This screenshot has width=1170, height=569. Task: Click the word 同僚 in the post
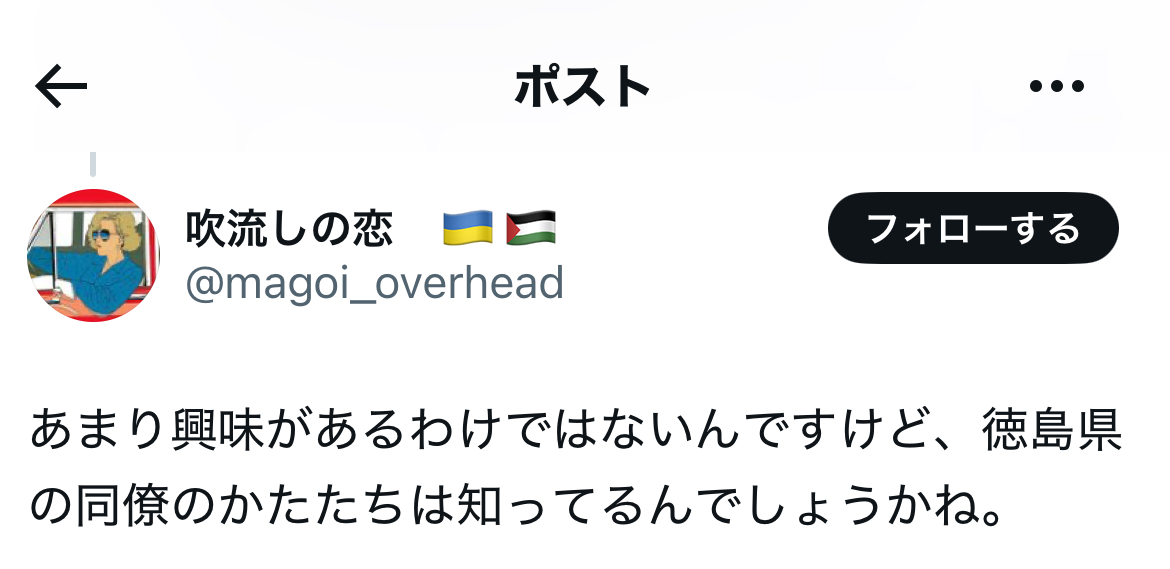tap(123, 506)
